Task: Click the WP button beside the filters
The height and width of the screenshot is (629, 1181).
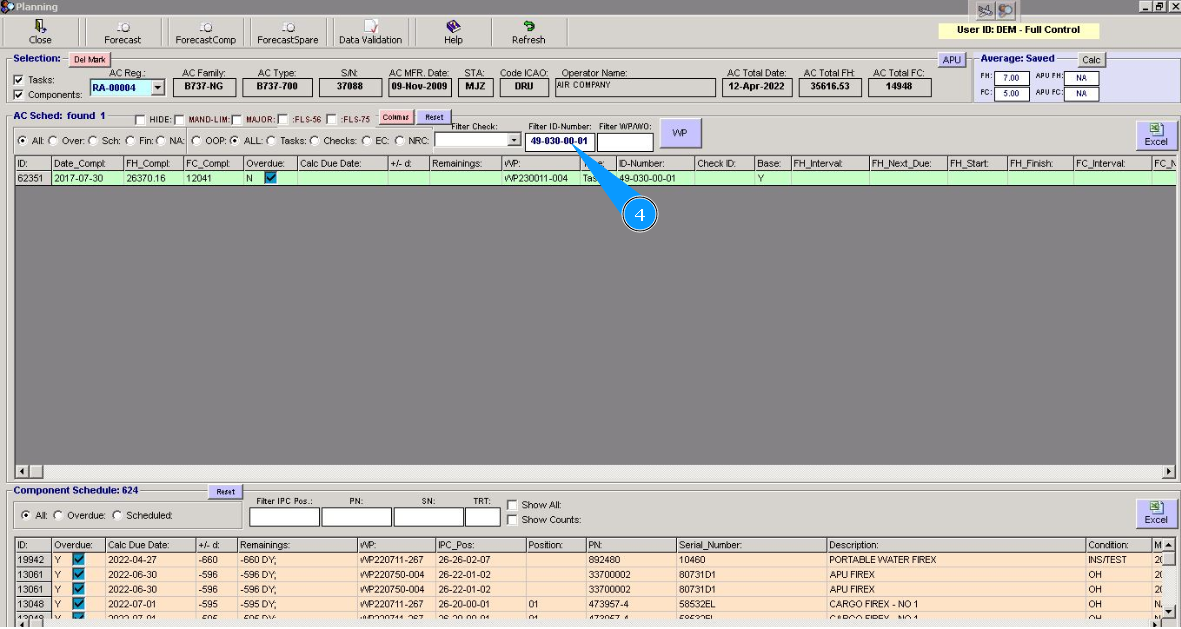Action: pyautogui.click(x=680, y=132)
